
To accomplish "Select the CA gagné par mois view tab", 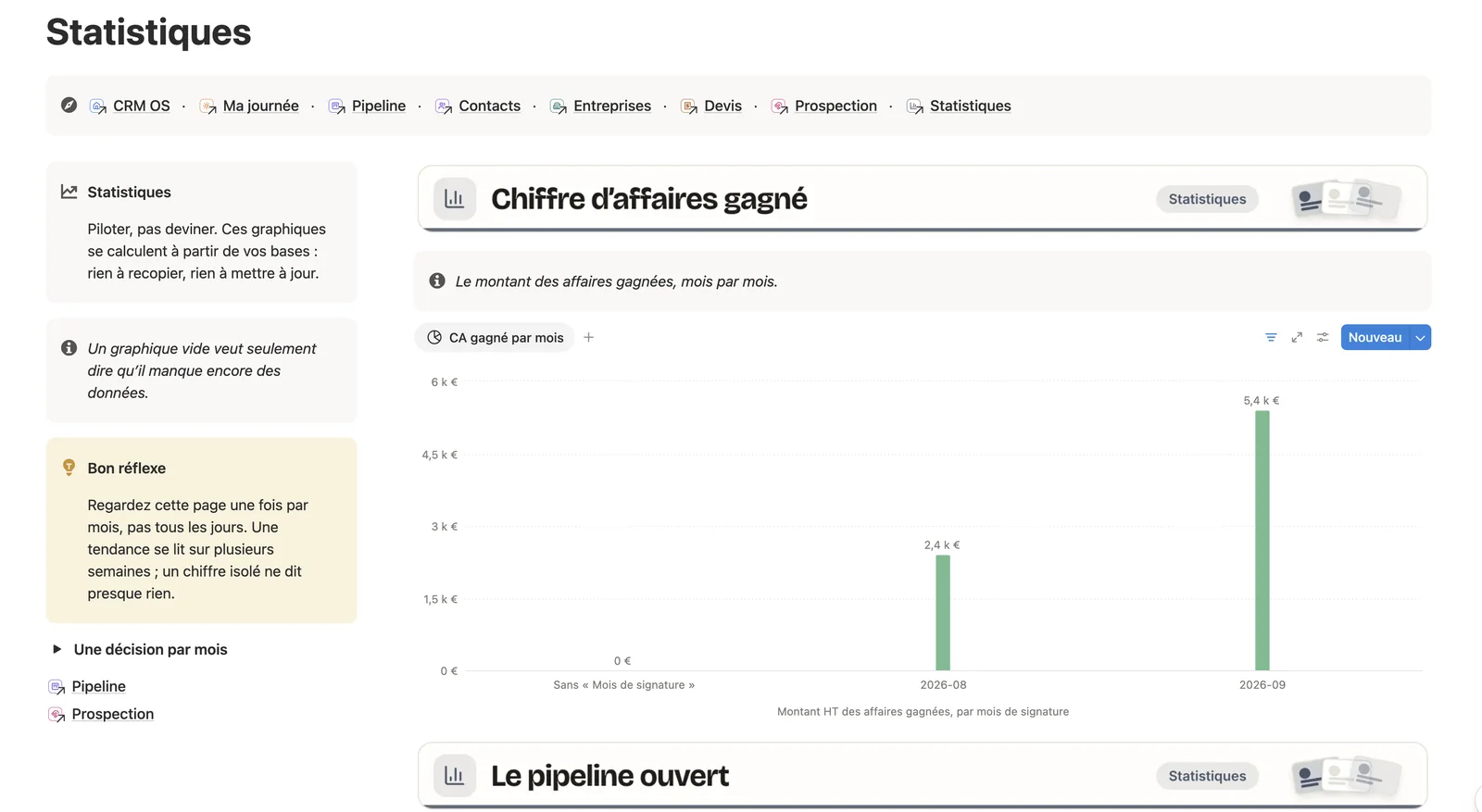I will pos(496,338).
